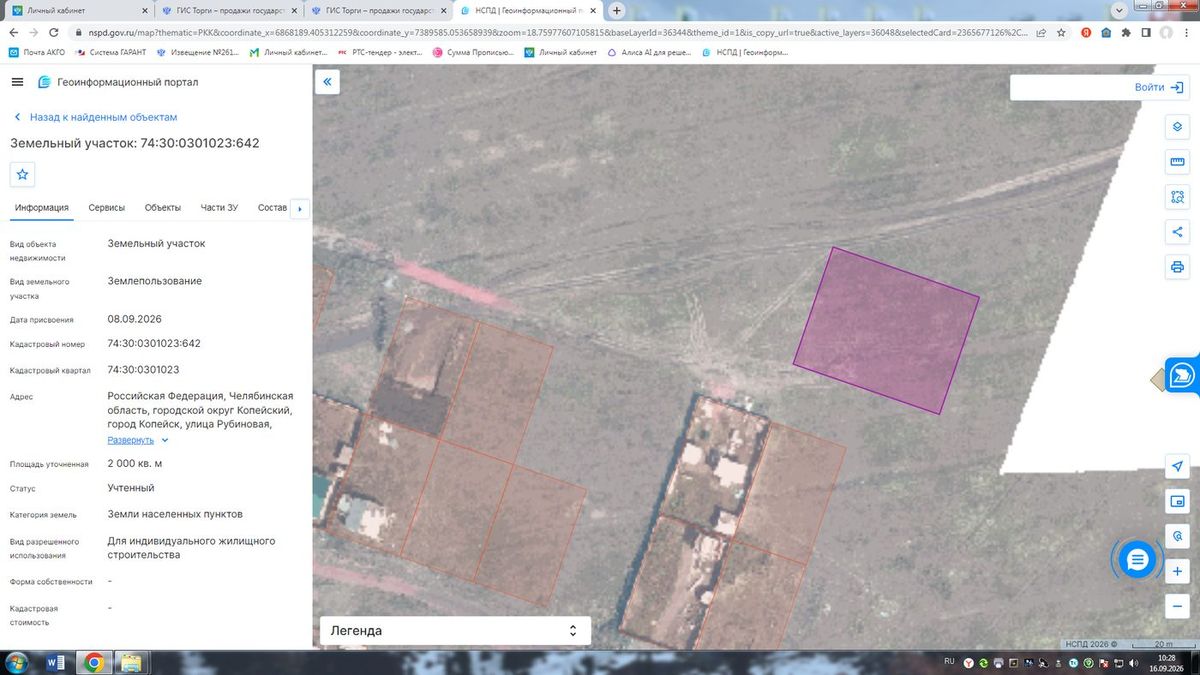Collapse the left information panel
Screen dimensions: 1200x675
[x=327, y=82]
